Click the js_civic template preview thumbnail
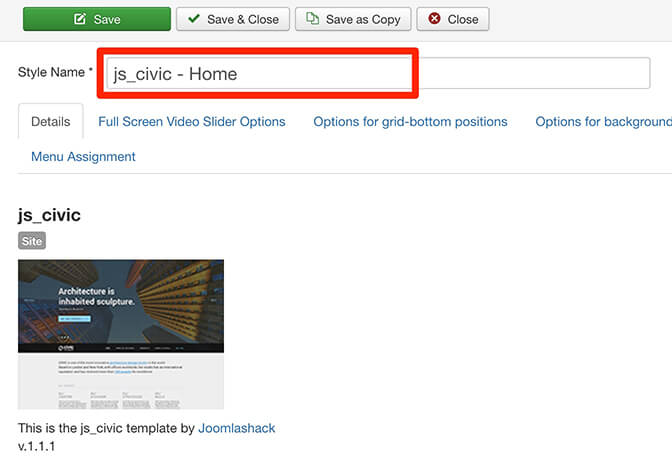Image resolution: width=672 pixels, height=458 pixels. pyautogui.click(x=121, y=335)
